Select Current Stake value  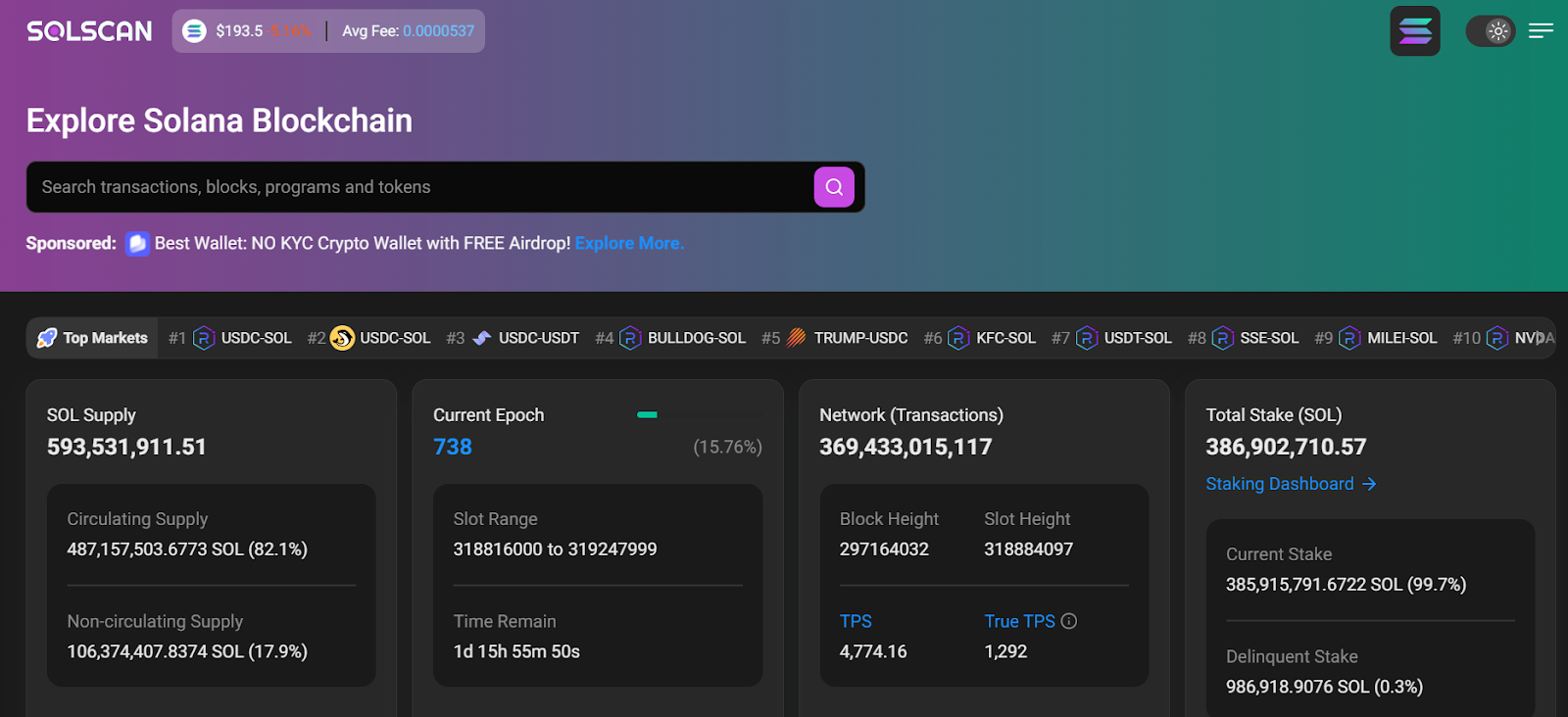(x=1347, y=585)
